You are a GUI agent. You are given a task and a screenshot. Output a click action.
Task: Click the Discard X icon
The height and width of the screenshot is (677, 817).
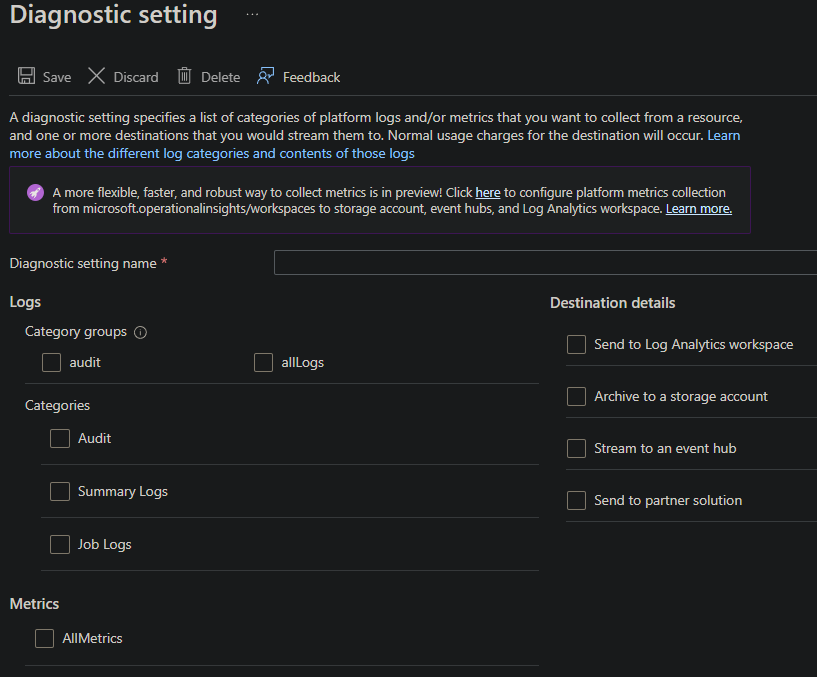pos(96,76)
